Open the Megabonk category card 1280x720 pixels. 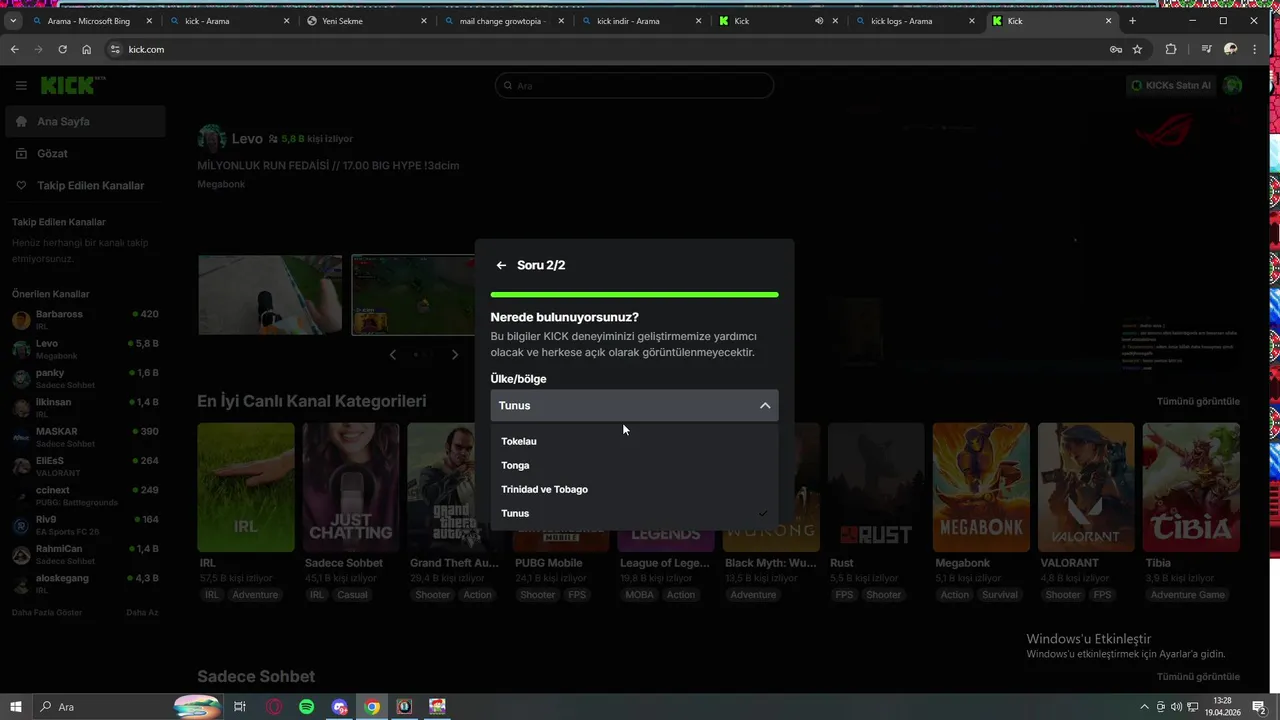pos(981,487)
